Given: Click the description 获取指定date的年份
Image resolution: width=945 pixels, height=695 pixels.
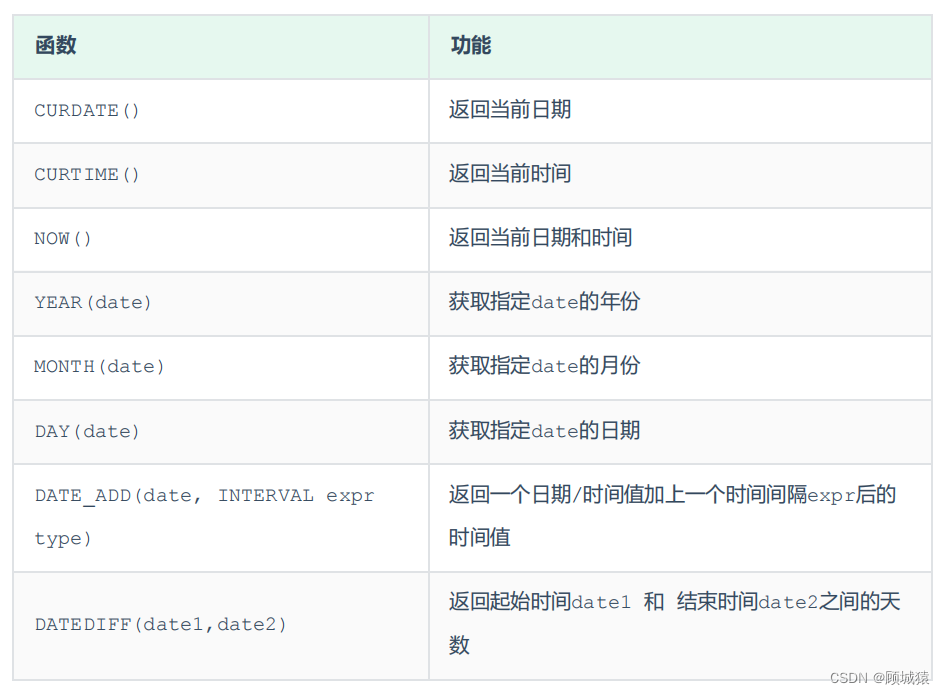Looking at the screenshot, I should 544,301.
